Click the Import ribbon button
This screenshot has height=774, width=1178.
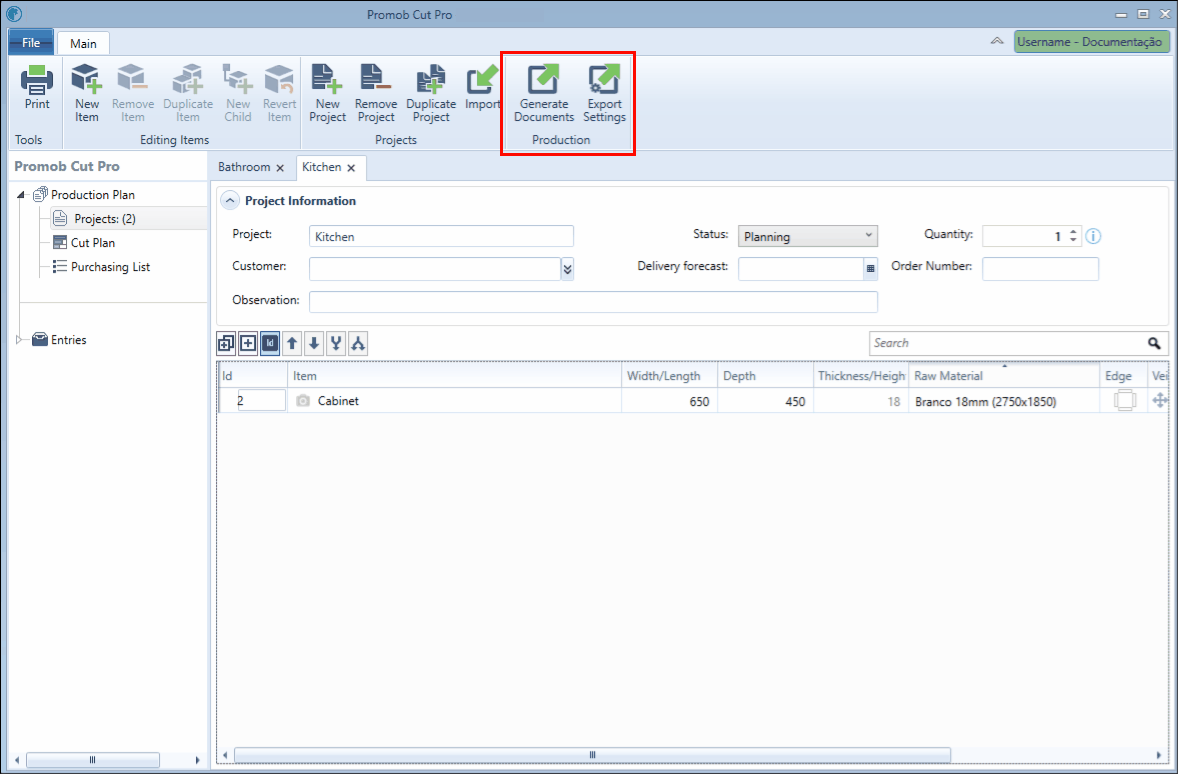coord(482,87)
